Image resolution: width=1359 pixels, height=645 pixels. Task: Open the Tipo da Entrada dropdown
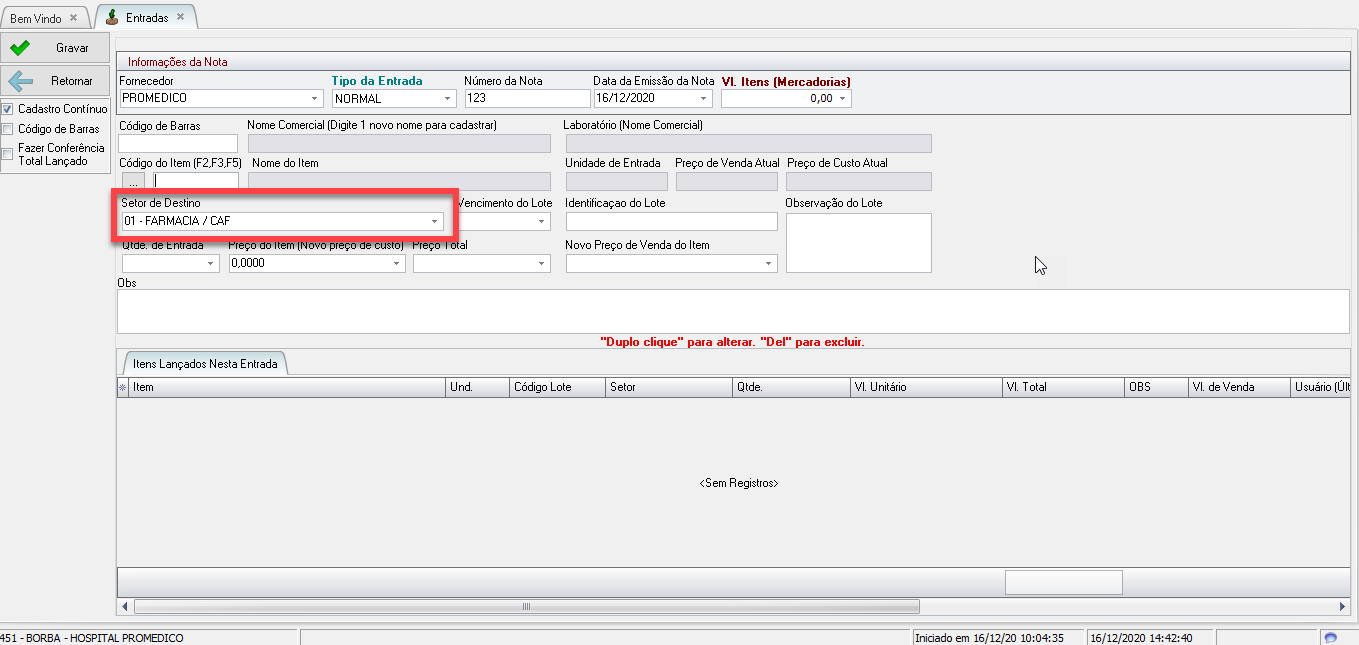447,98
